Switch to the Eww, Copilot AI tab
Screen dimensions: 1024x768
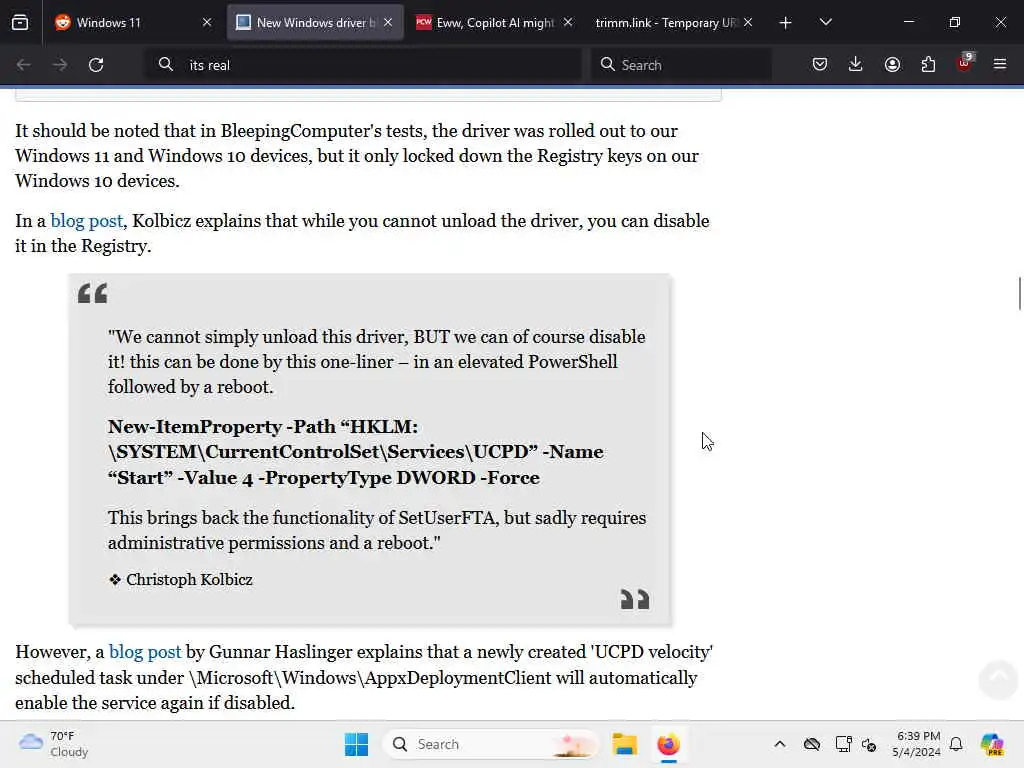[x=494, y=23]
